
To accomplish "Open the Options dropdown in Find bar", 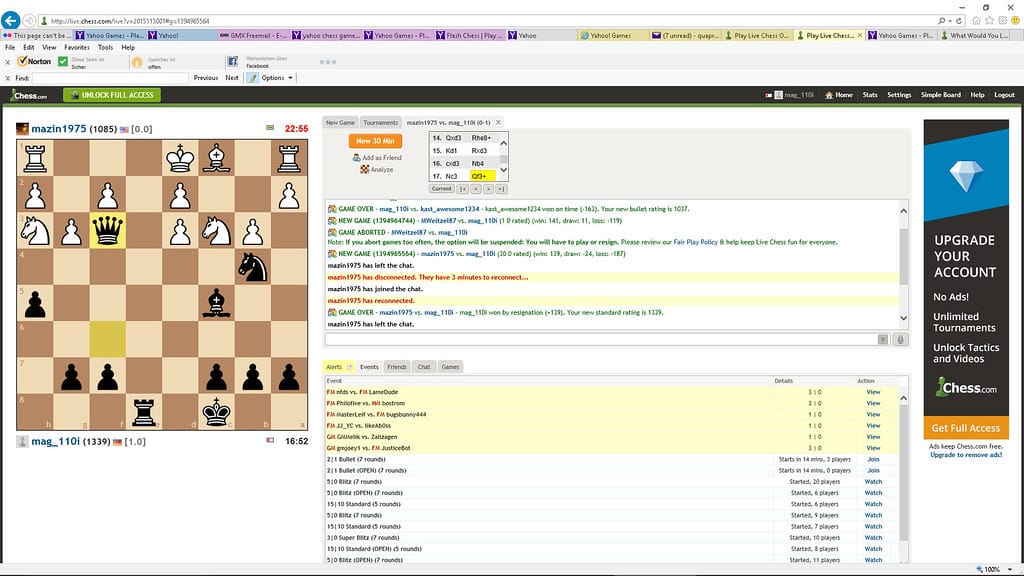I will pos(278,78).
